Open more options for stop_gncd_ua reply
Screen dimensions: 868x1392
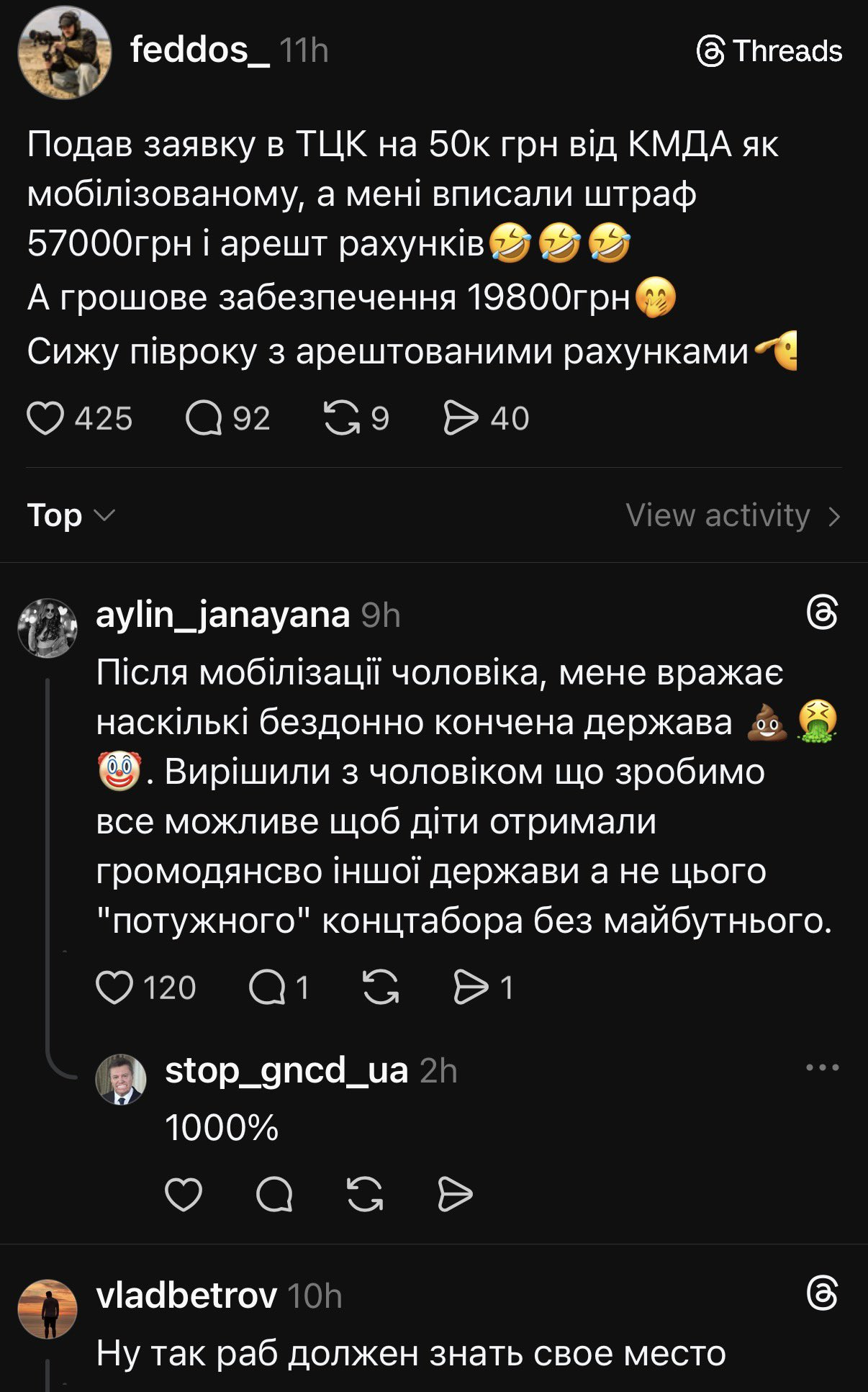(x=822, y=1067)
